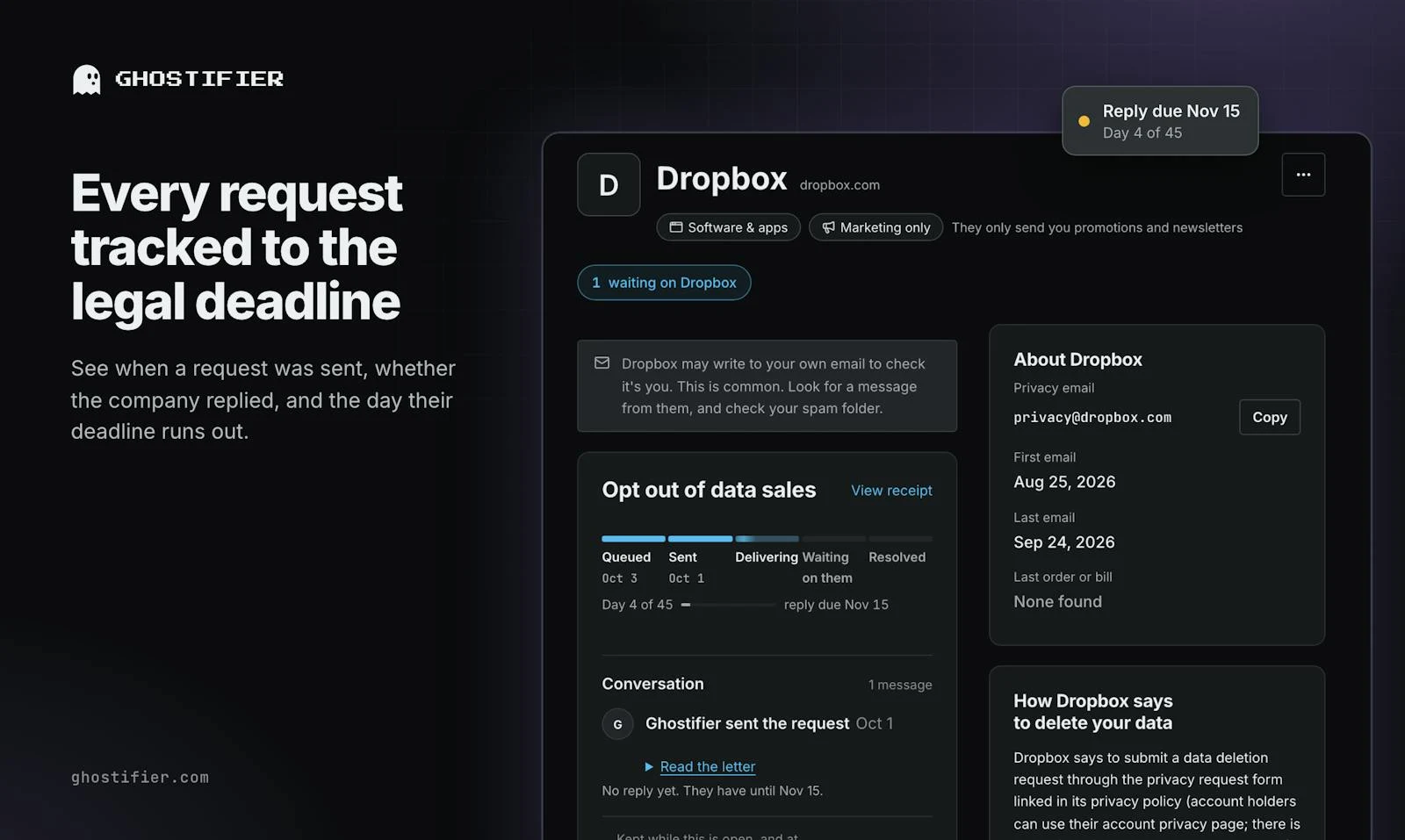Screen dimensions: 1405x840
Task: Click the Ghostifier ghost logo icon
Action: click(86, 79)
